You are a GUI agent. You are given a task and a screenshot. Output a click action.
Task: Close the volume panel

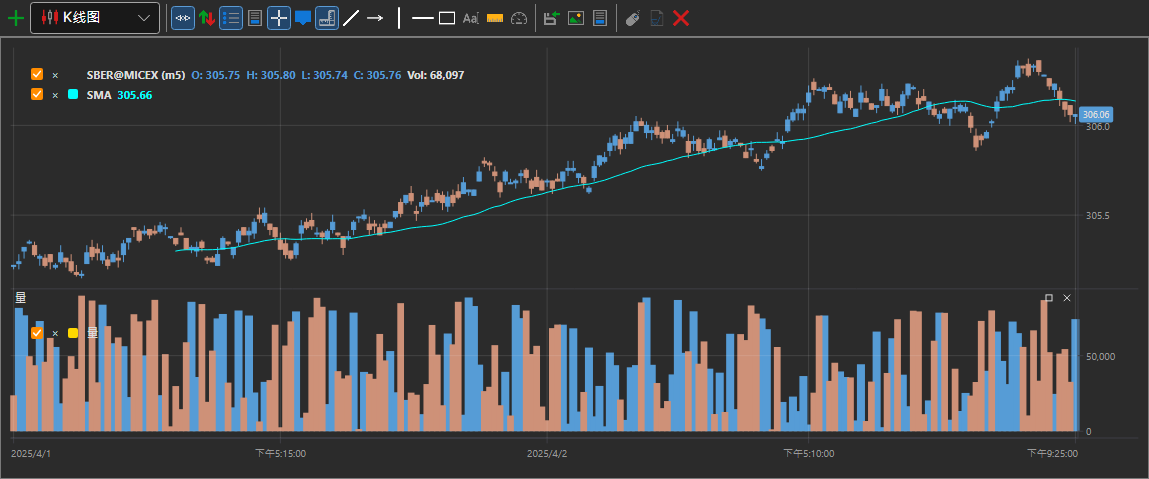1067,297
